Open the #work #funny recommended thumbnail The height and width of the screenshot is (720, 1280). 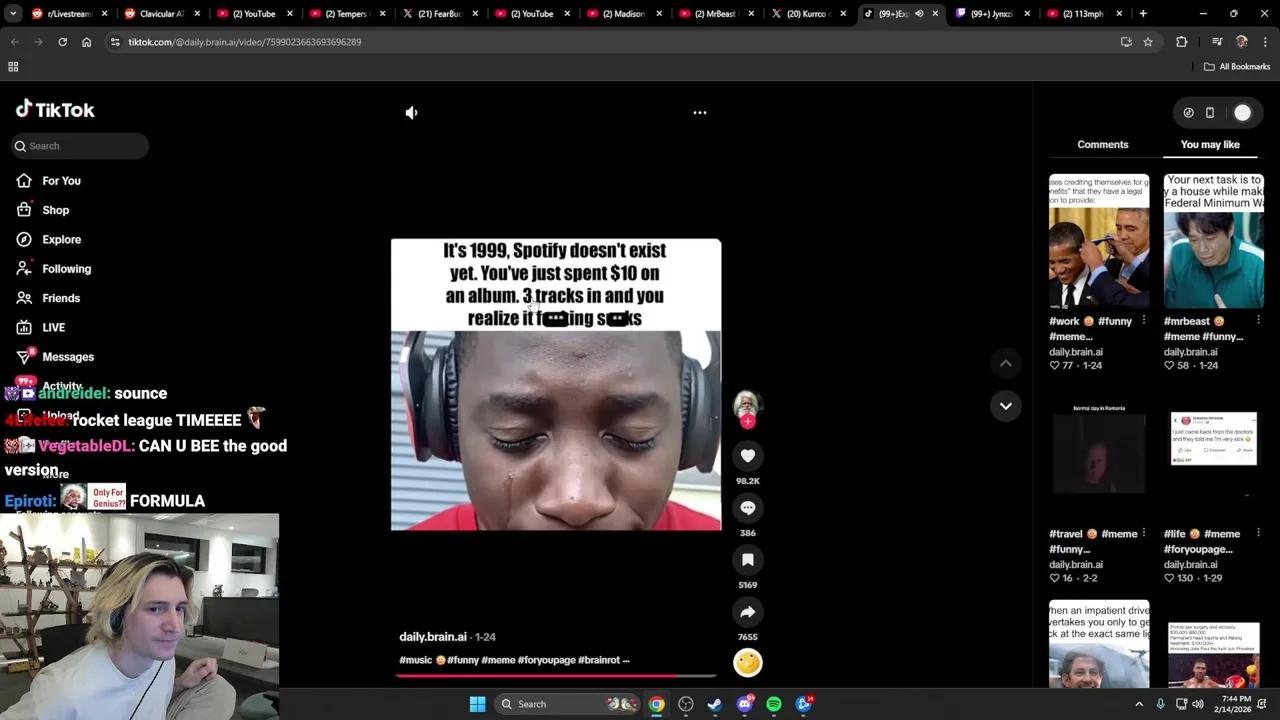[1099, 241]
